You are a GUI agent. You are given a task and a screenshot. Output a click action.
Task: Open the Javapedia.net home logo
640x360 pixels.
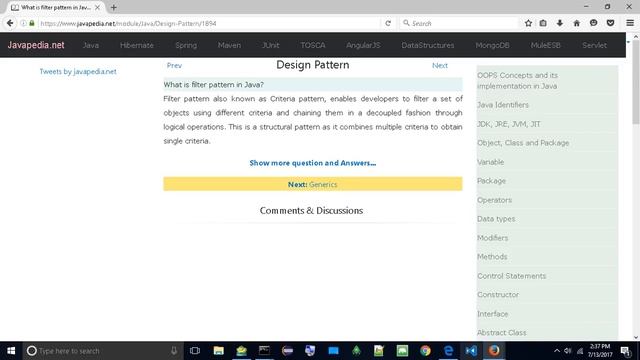click(36, 45)
